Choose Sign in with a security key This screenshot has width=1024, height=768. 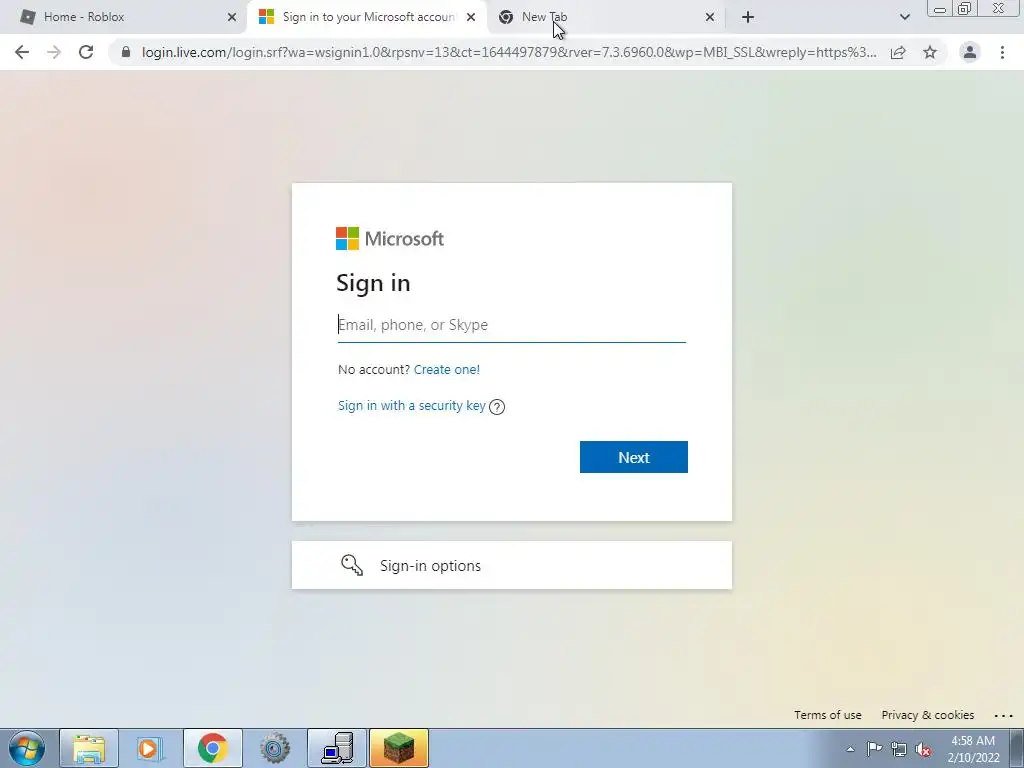click(411, 406)
